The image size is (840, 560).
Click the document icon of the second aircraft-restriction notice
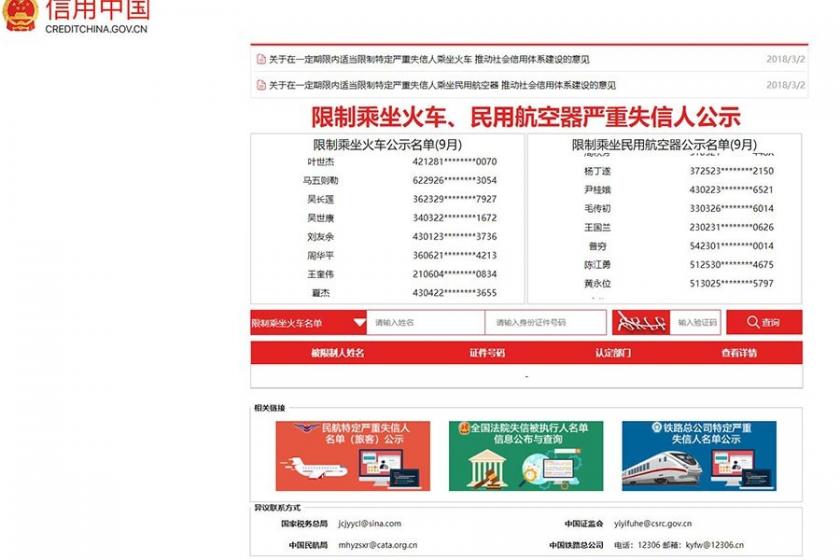[261, 85]
